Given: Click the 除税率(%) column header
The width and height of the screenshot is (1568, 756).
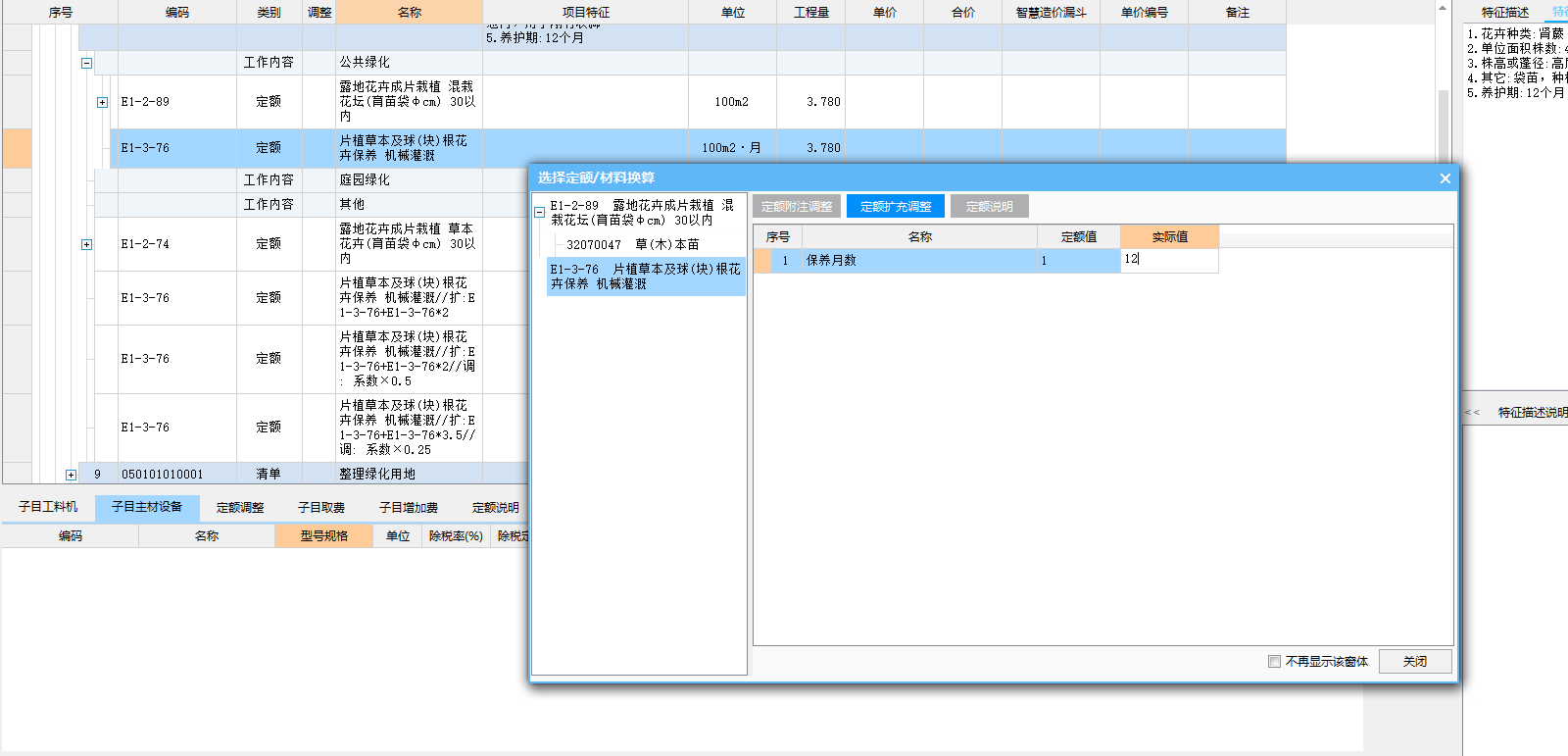Looking at the screenshot, I should pos(456,535).
